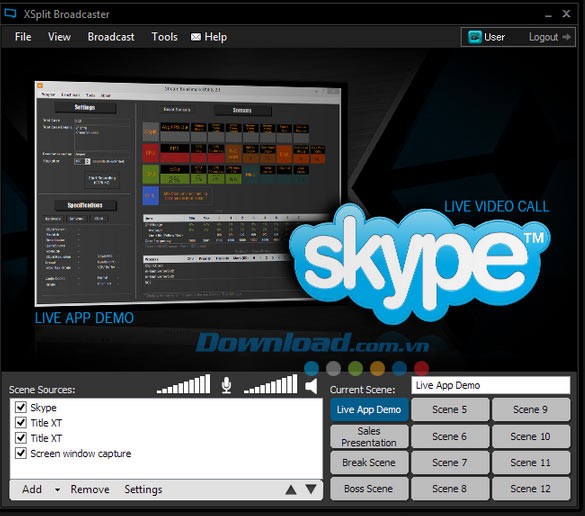Click the LIVE VIDEO CALL title text

tap(497, 206)
